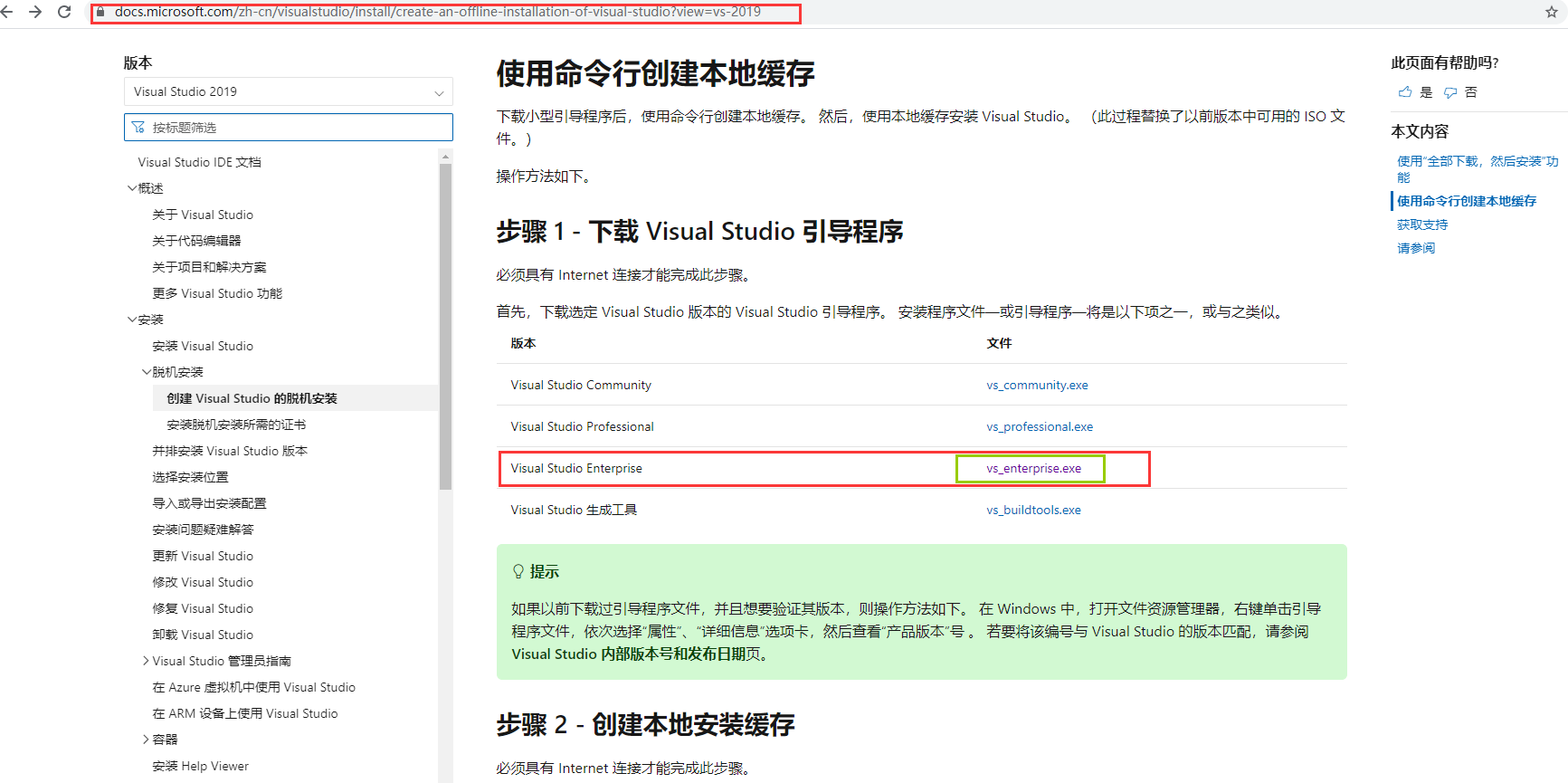This screenshot has width=1568, height=783.
Task: Jump to 获取支持 section
Action: point(1422,224)
